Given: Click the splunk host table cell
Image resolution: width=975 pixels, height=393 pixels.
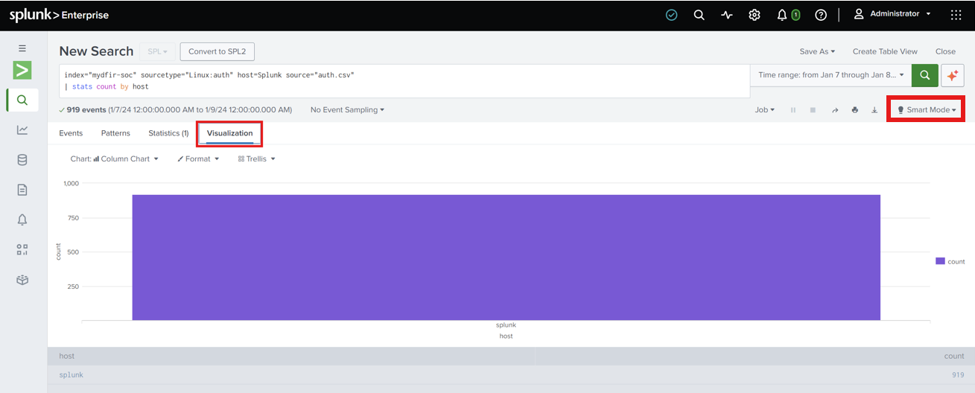Looking at the screenshot, I should click(x=71, y=375).
